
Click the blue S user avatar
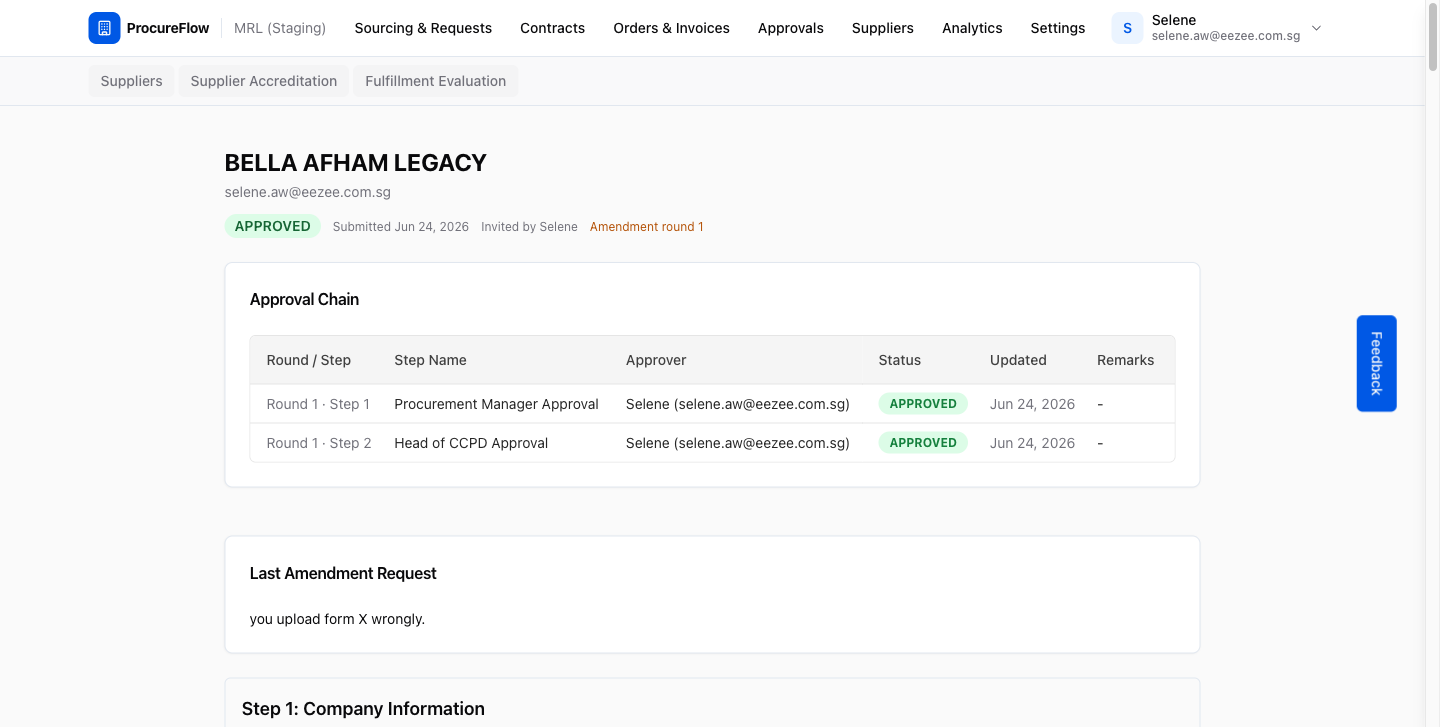tap(1127, 28)
